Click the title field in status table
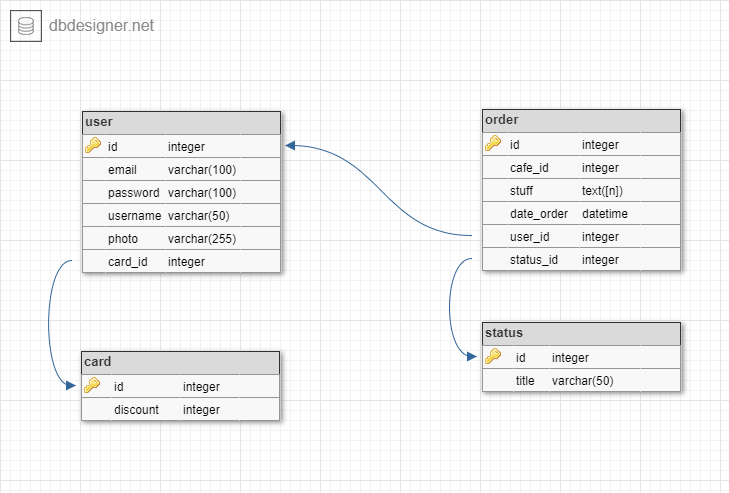 tap(581, 380)
